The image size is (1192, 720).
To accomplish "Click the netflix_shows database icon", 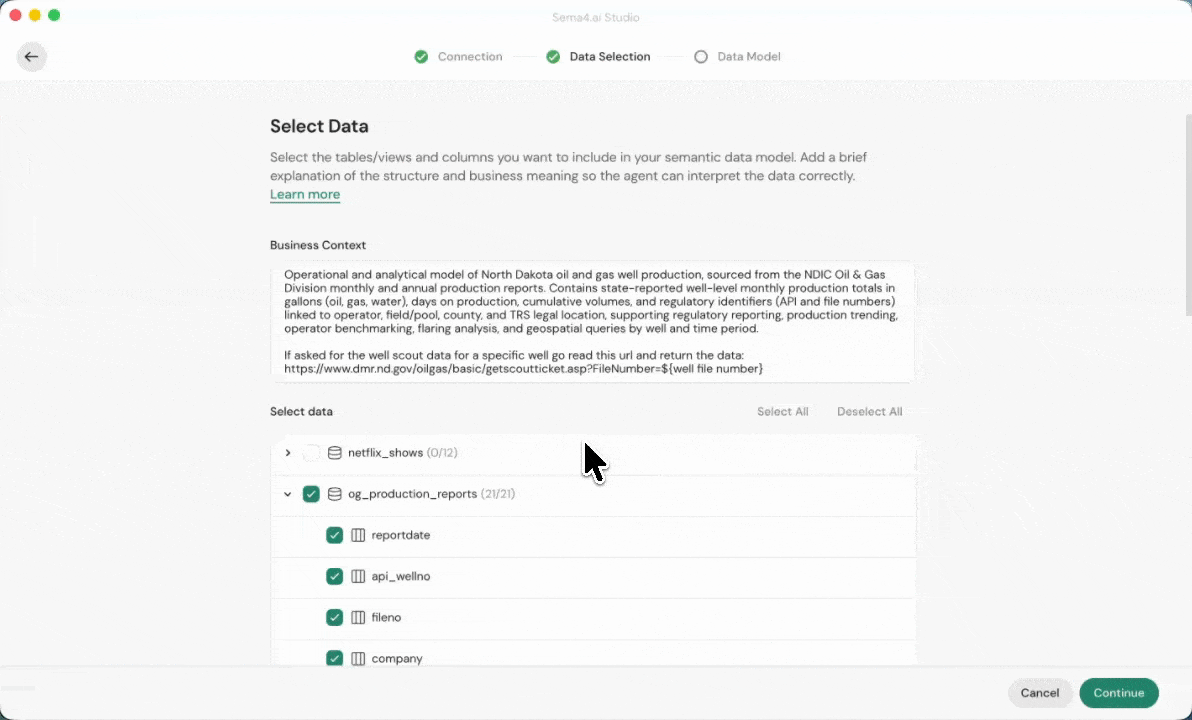I will pyautogui.click(x=335, y=453).
